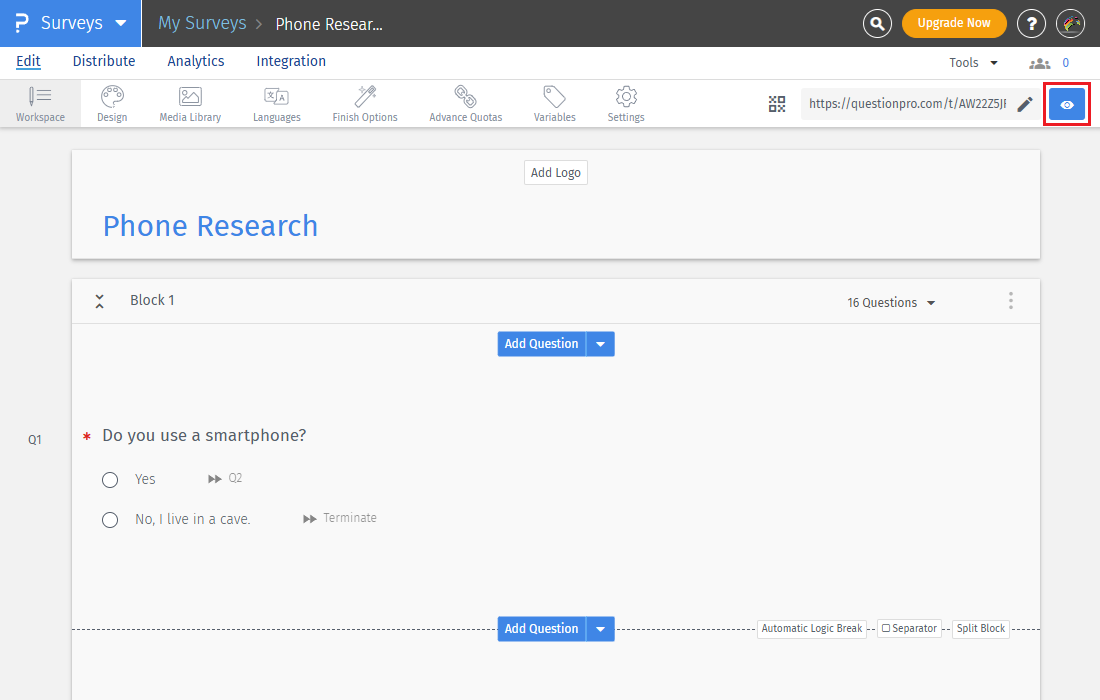
Task: Preview the survey with the eye button
Action: click(1067, 105)
